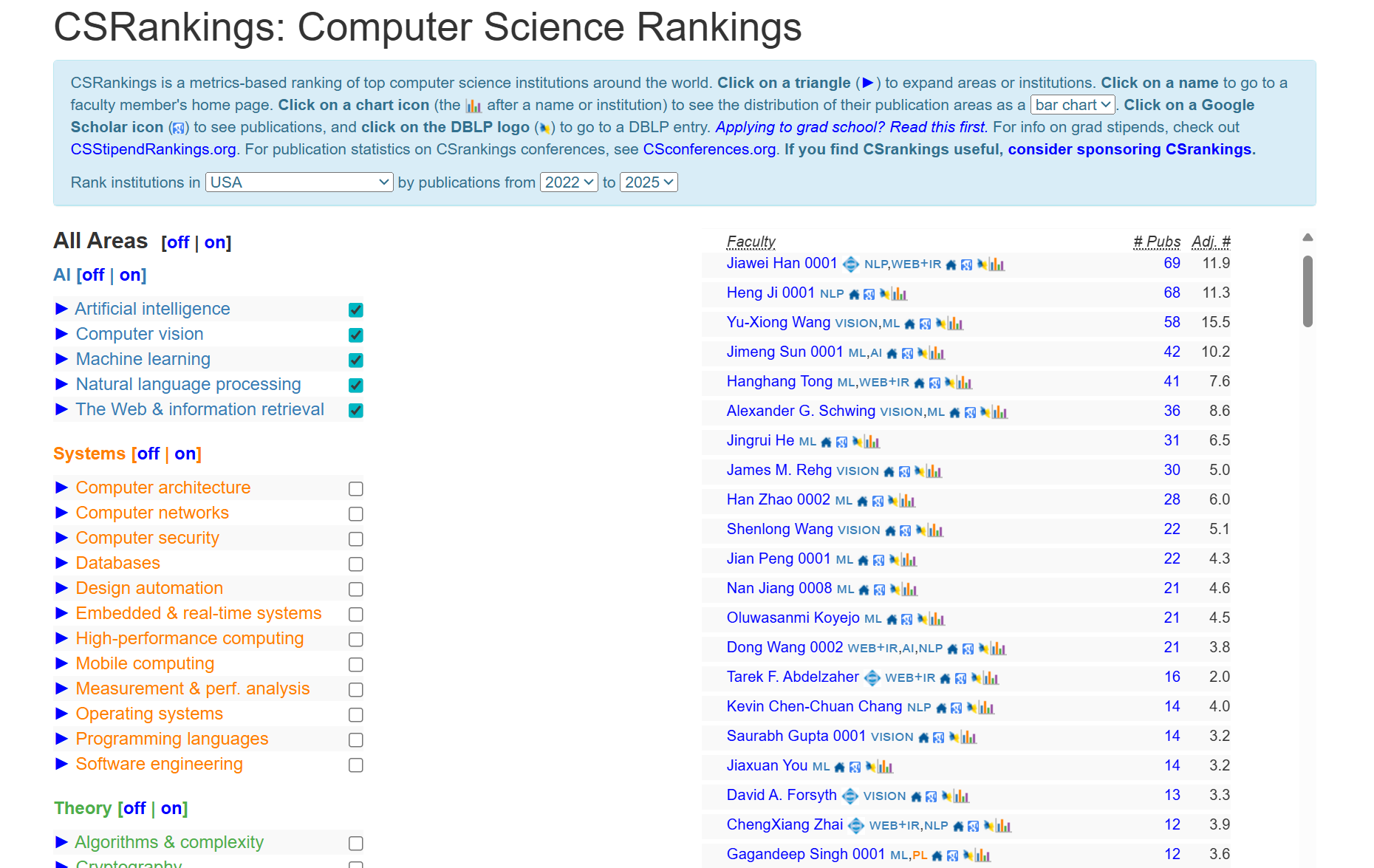1374x868 pixels.
Task: Open Dong Wang's Google Scholar icon
Action: click(x=968, y=649)
